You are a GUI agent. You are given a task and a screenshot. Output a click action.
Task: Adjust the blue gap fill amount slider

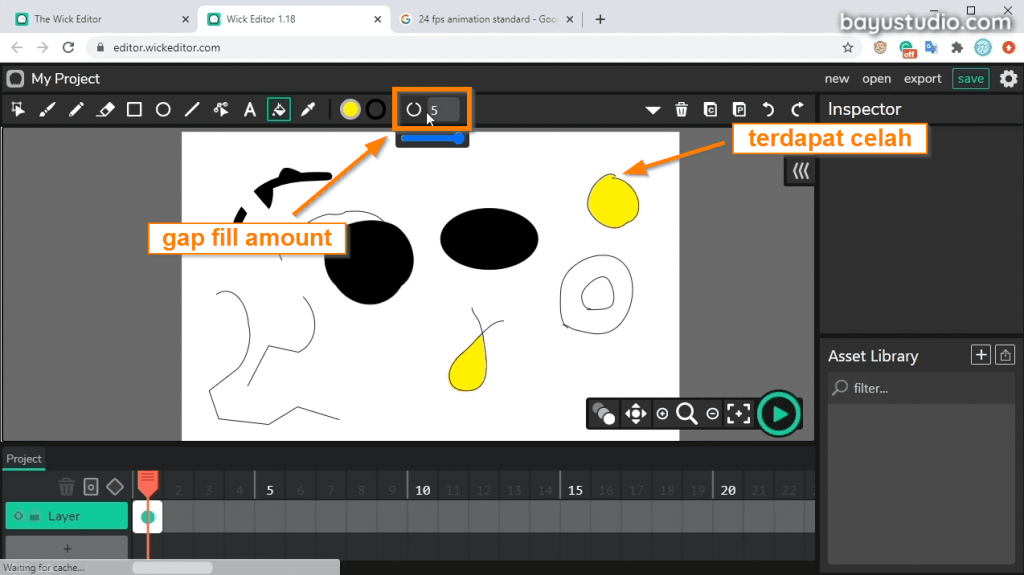[x=432, y=139]
